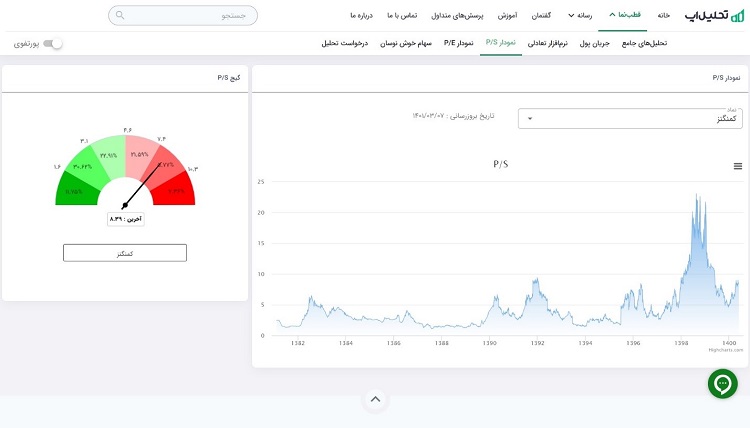The height and width of the screenshot is (428, 750).
Task: Switch to جریان پول tab
Action: pos(595,43)
